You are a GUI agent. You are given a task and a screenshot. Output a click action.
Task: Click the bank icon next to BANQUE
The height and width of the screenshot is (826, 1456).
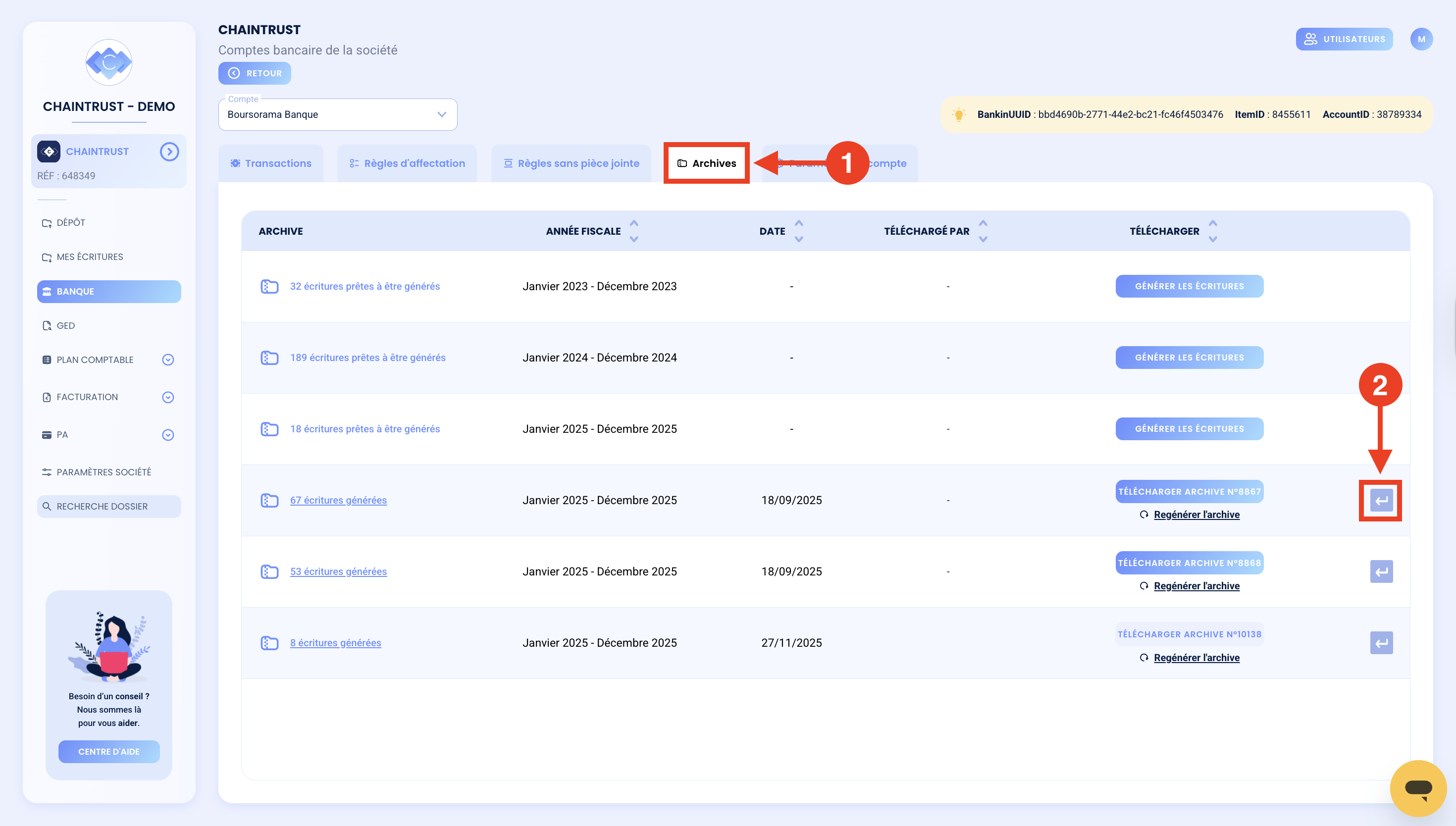[x=47, y=292]
